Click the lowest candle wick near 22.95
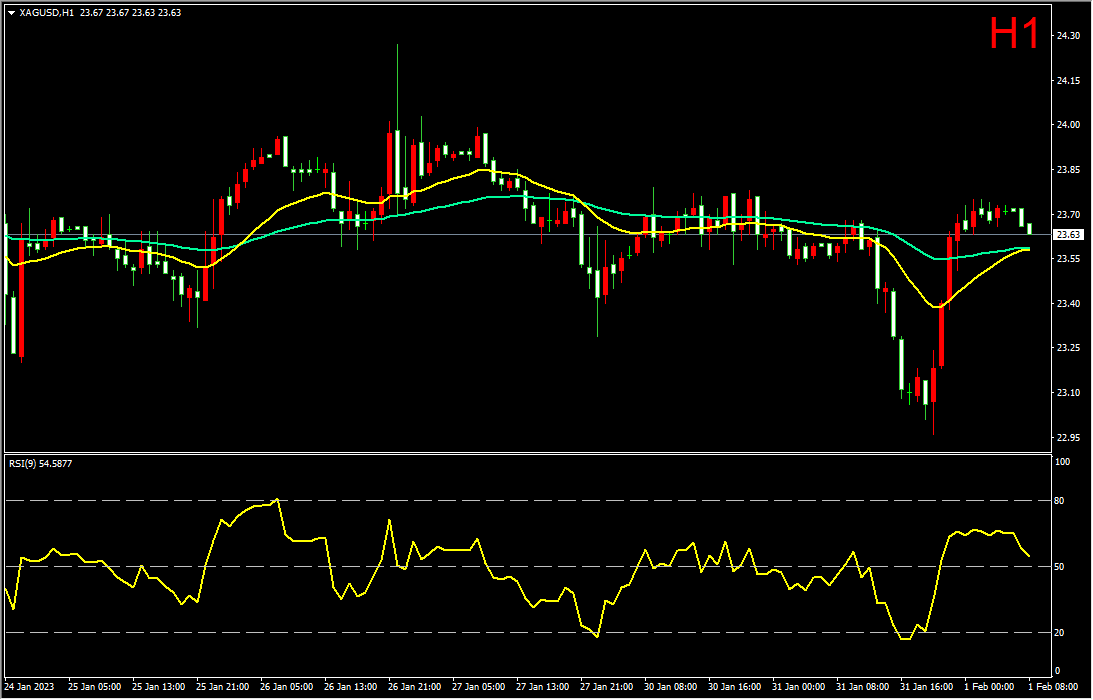The width and height of the screenshot is (1093, 700). (933, 418)
